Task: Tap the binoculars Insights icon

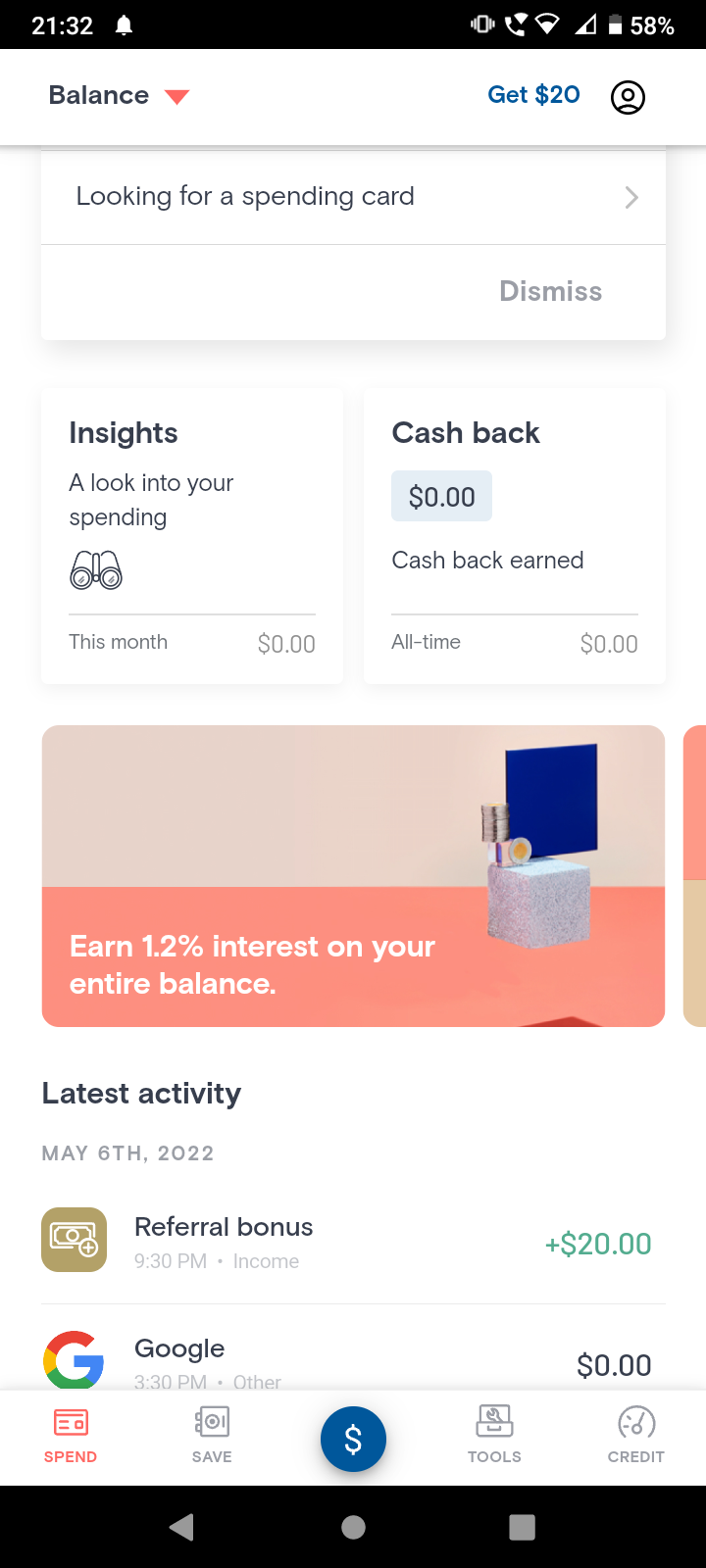Action: [x=96, y=569]
